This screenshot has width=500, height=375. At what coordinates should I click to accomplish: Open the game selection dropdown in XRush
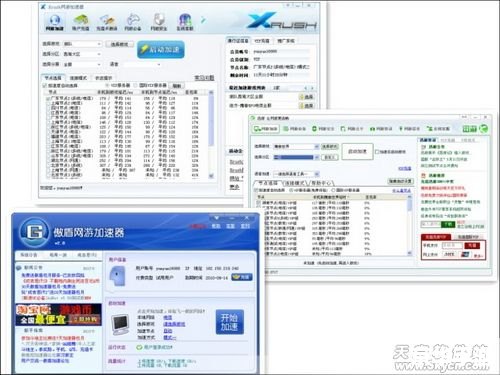click(x=82, y=44)
